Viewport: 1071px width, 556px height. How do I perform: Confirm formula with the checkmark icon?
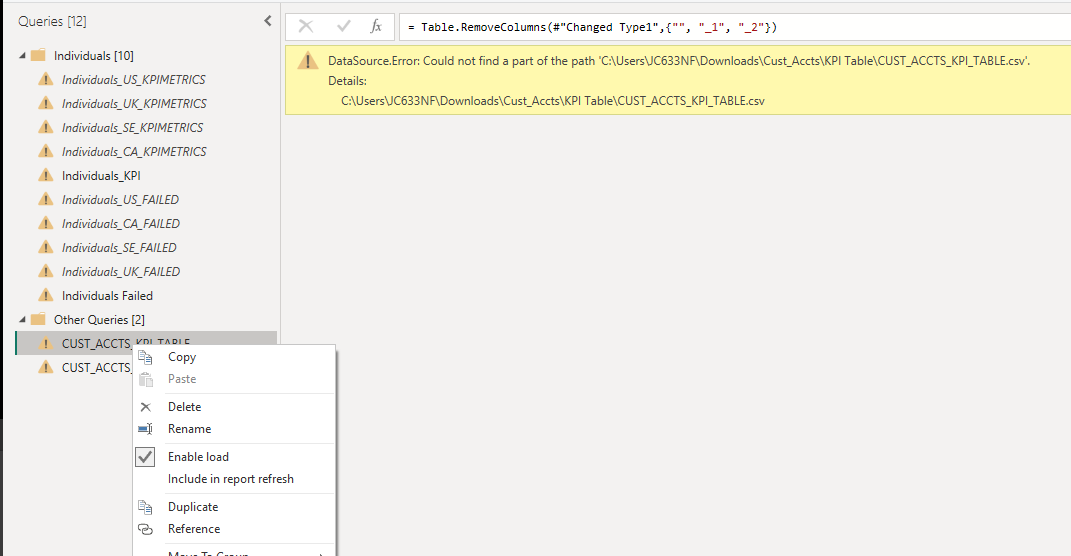(344, 27)
